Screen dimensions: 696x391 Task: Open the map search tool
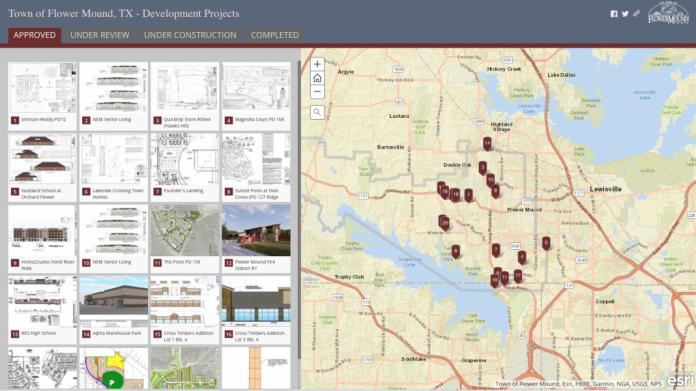tap(317, 112)
